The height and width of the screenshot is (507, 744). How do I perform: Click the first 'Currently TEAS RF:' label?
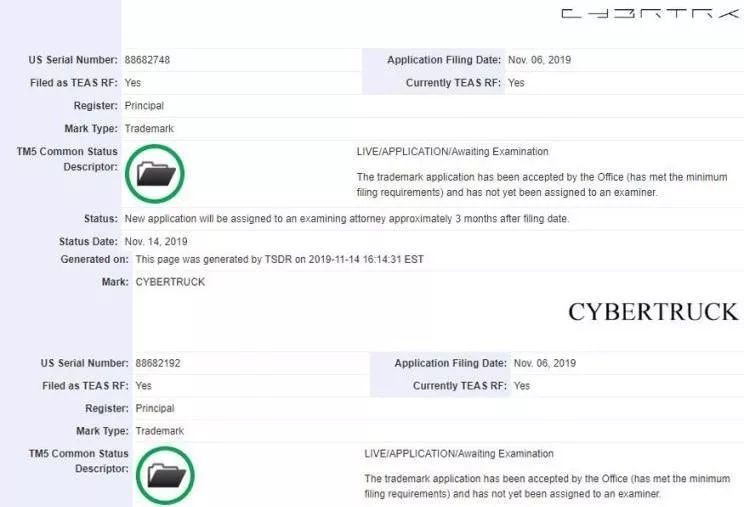[x=453, y=83]
